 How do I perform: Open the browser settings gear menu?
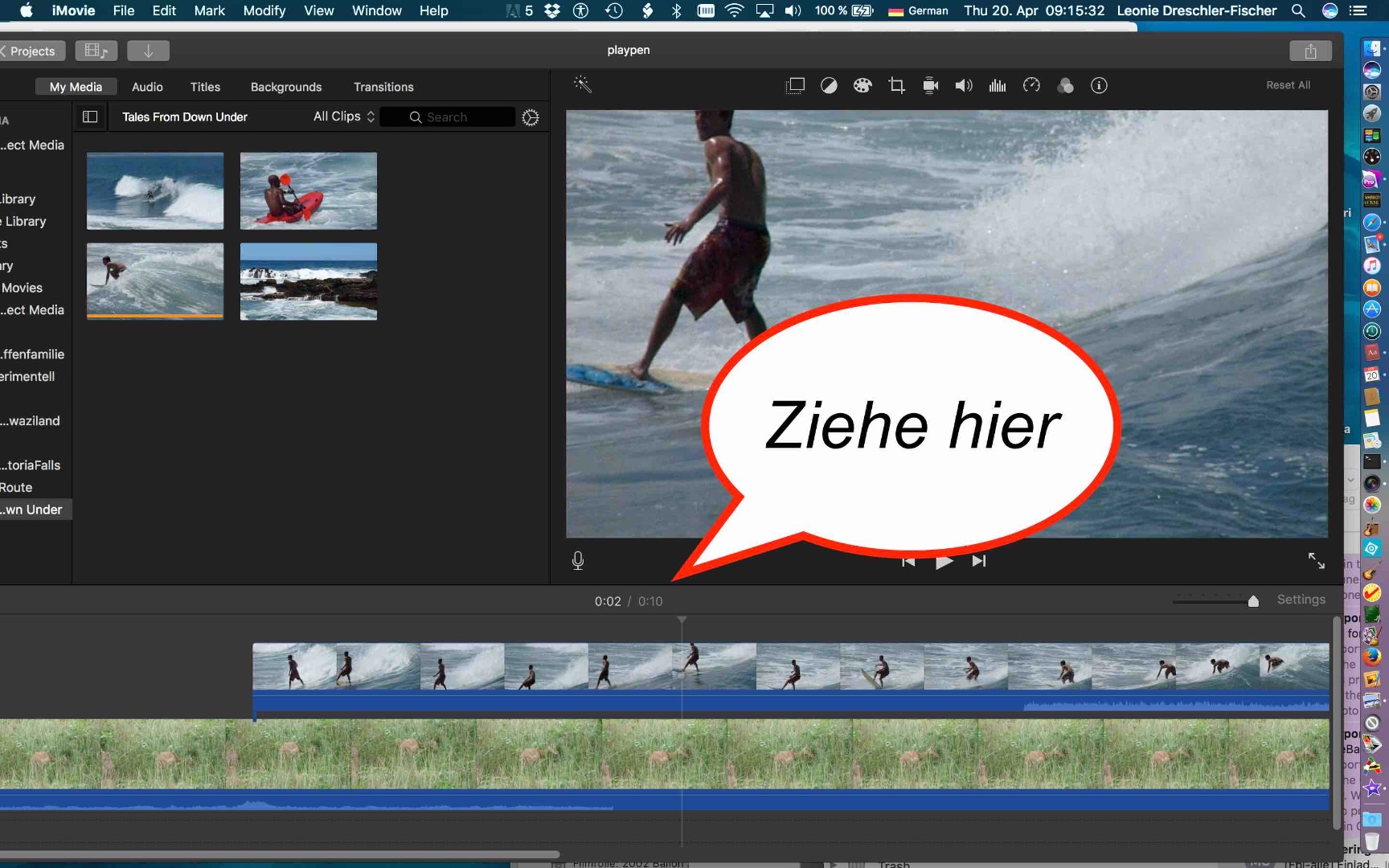[531, 117]
